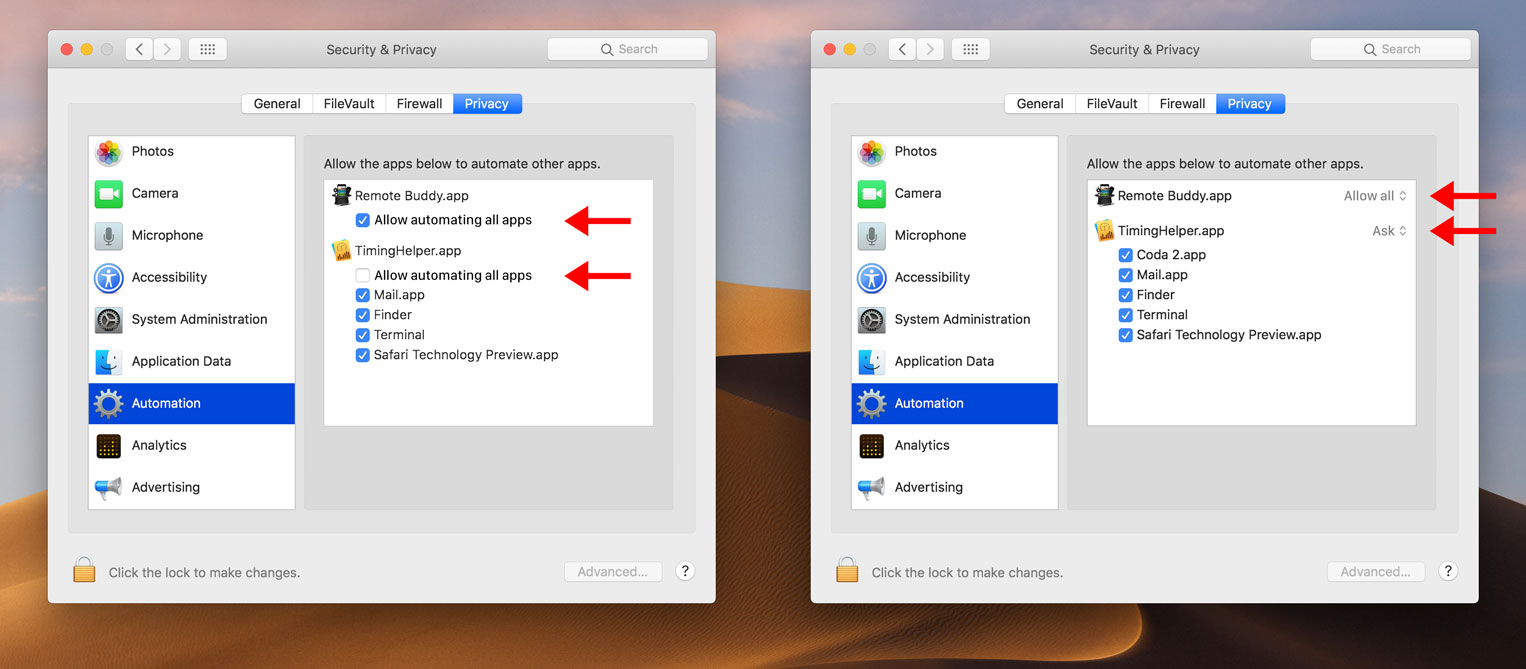Click the Microphone icon in right window sidebar
This screenshot has width=1526, height=669.
tap(872, 236)
